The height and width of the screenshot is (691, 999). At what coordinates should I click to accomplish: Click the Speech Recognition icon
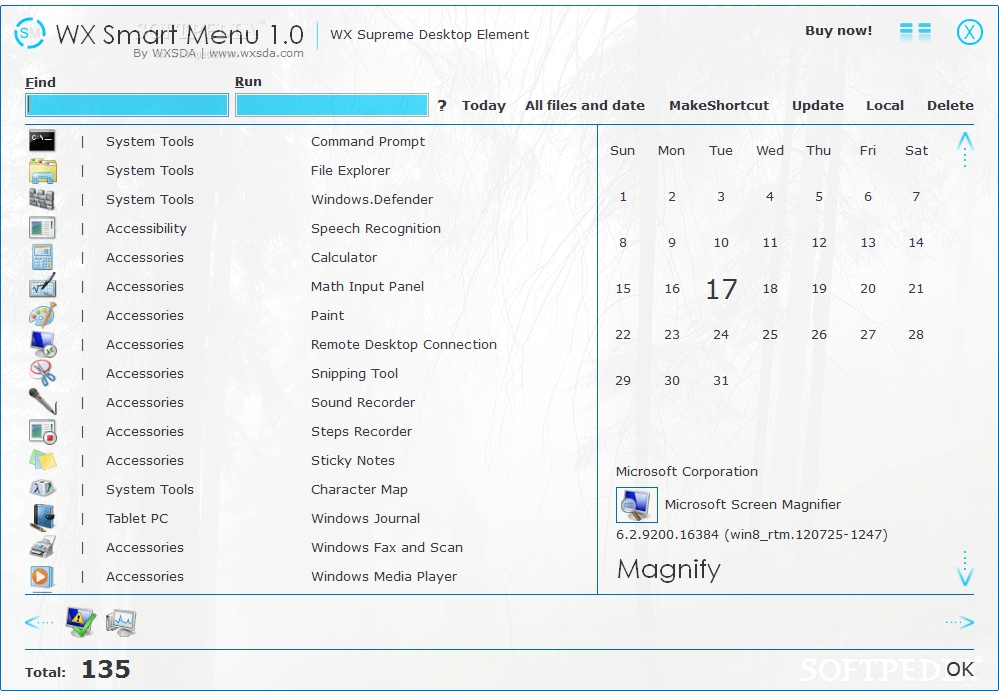pyautogui.click(x=42, y=228)
